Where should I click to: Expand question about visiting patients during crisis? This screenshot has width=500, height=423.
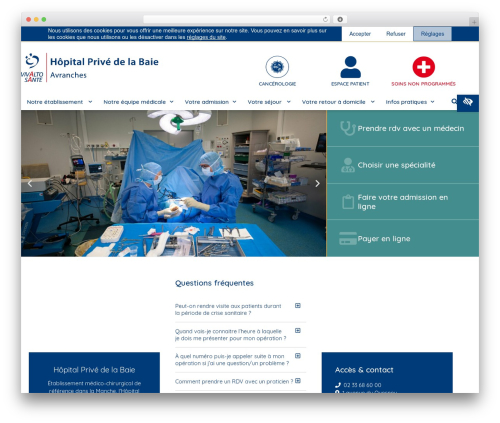coord(298,305)
